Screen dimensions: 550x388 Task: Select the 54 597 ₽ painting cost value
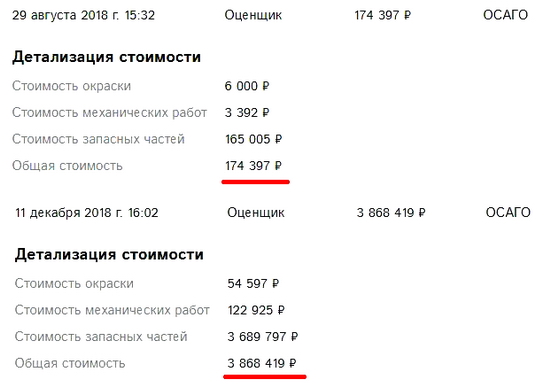tap(253, 283)
